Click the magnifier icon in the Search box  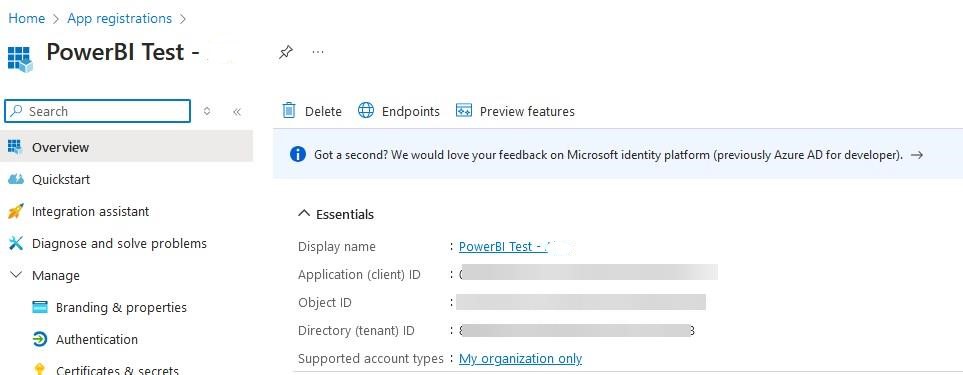[17, 111]
